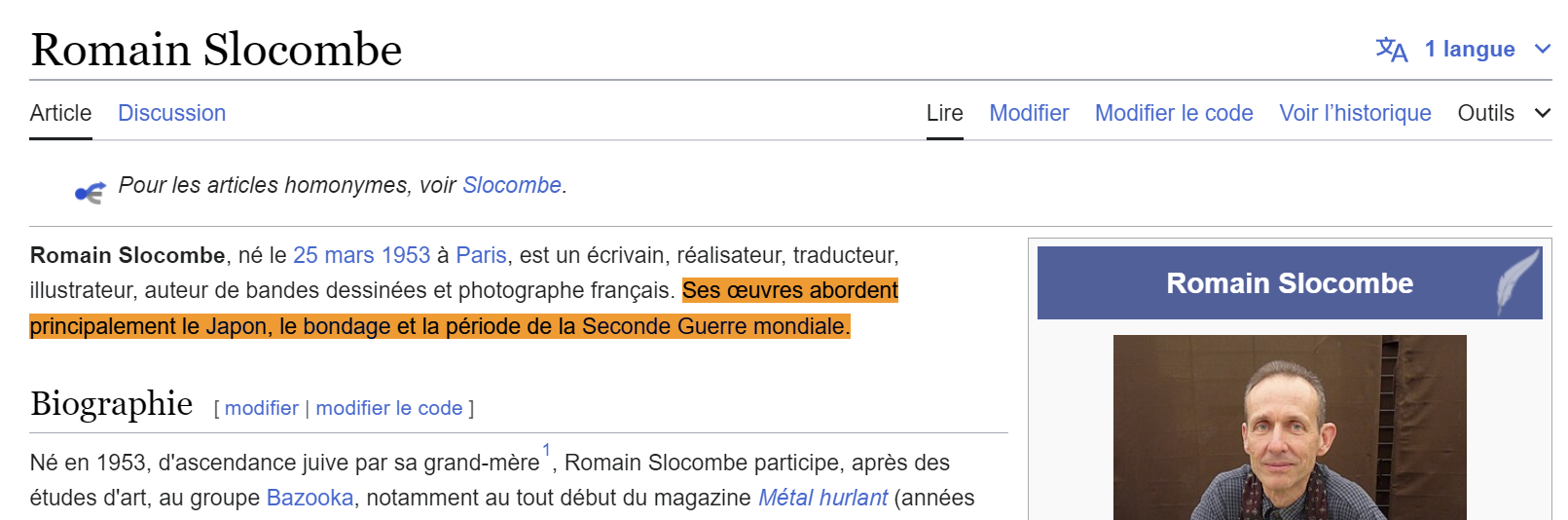Open the Outils dropdown menu
The width and height of the screenshot is (1568, 520).
tap(1485, 113)
